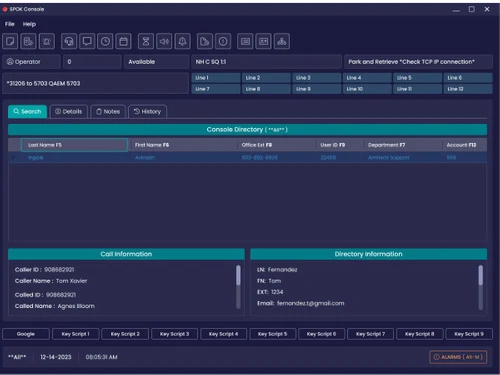This screenshot has width=500, height=375.
Task: Switch to the Search tab
Action: 27,112
